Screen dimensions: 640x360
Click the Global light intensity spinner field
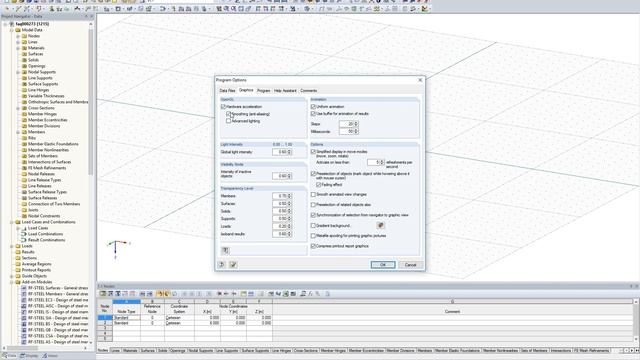click(x=282, y=152)
